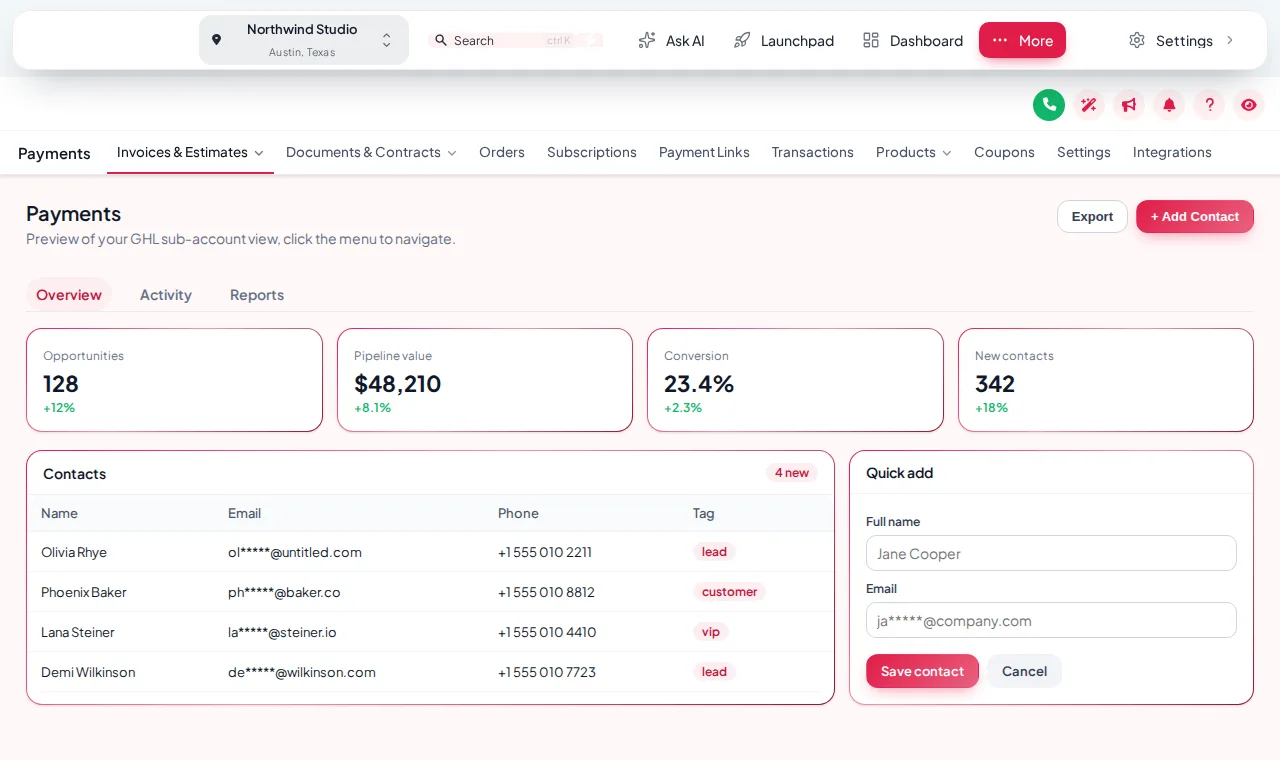
Task: Click phone +1 555 010 4410
Action: [547, 632]
